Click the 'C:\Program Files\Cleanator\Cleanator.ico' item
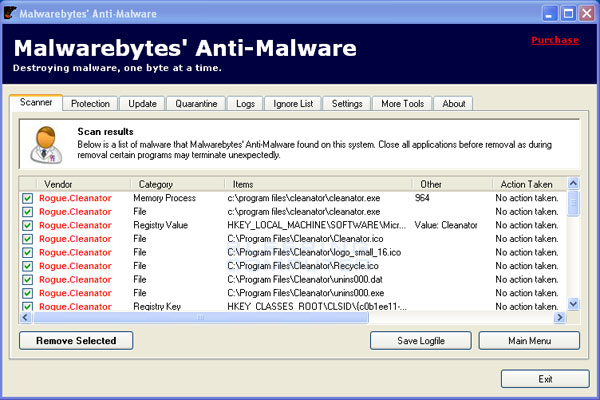The width and height of the screenshot is (600, 400). click(305, 239)
